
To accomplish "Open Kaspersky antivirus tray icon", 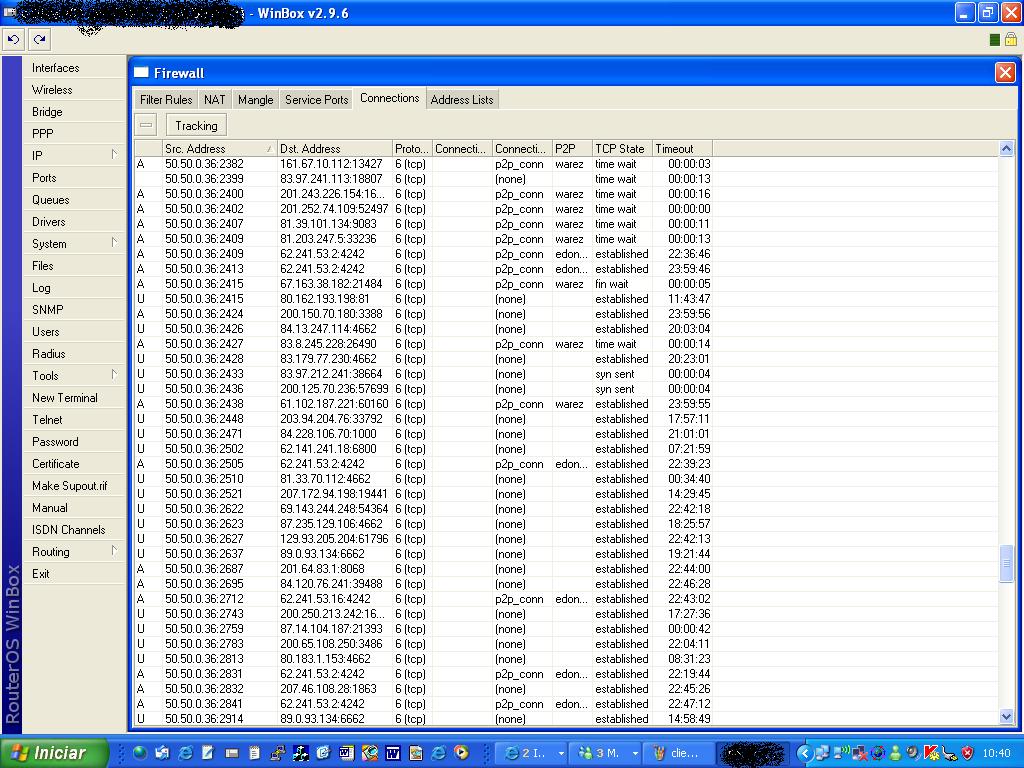I will coord(931,753).
